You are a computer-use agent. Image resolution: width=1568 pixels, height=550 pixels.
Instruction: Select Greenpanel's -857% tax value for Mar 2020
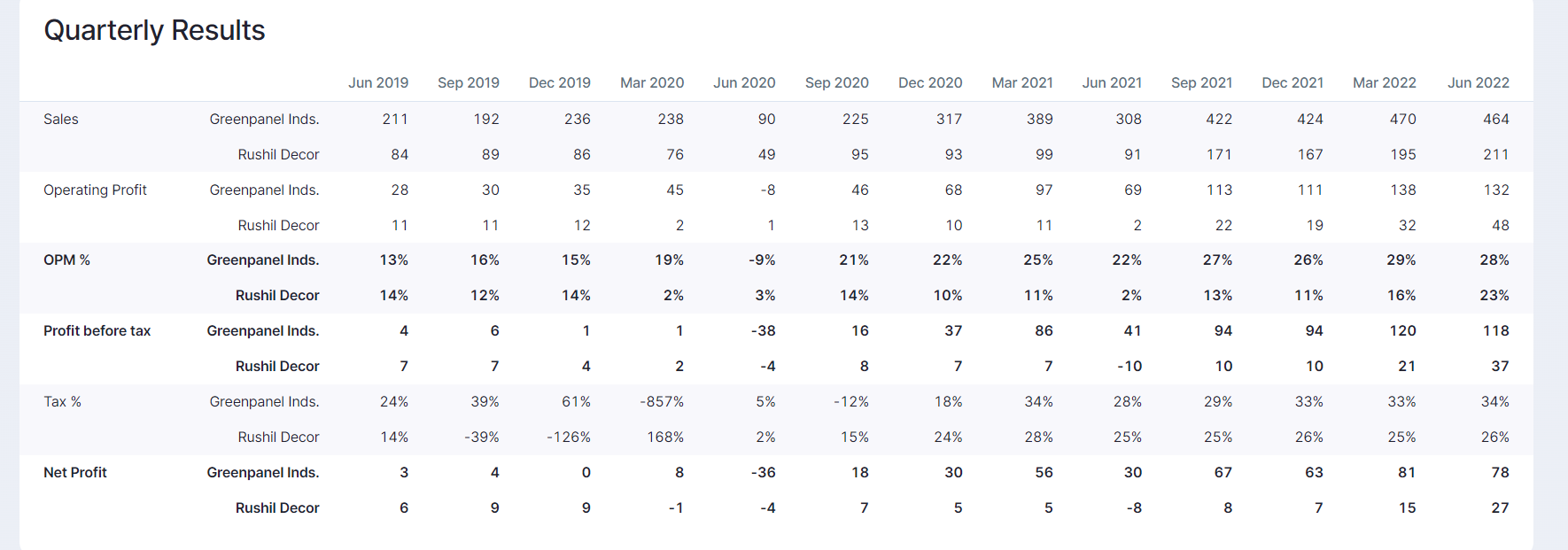tap(662, 401)
